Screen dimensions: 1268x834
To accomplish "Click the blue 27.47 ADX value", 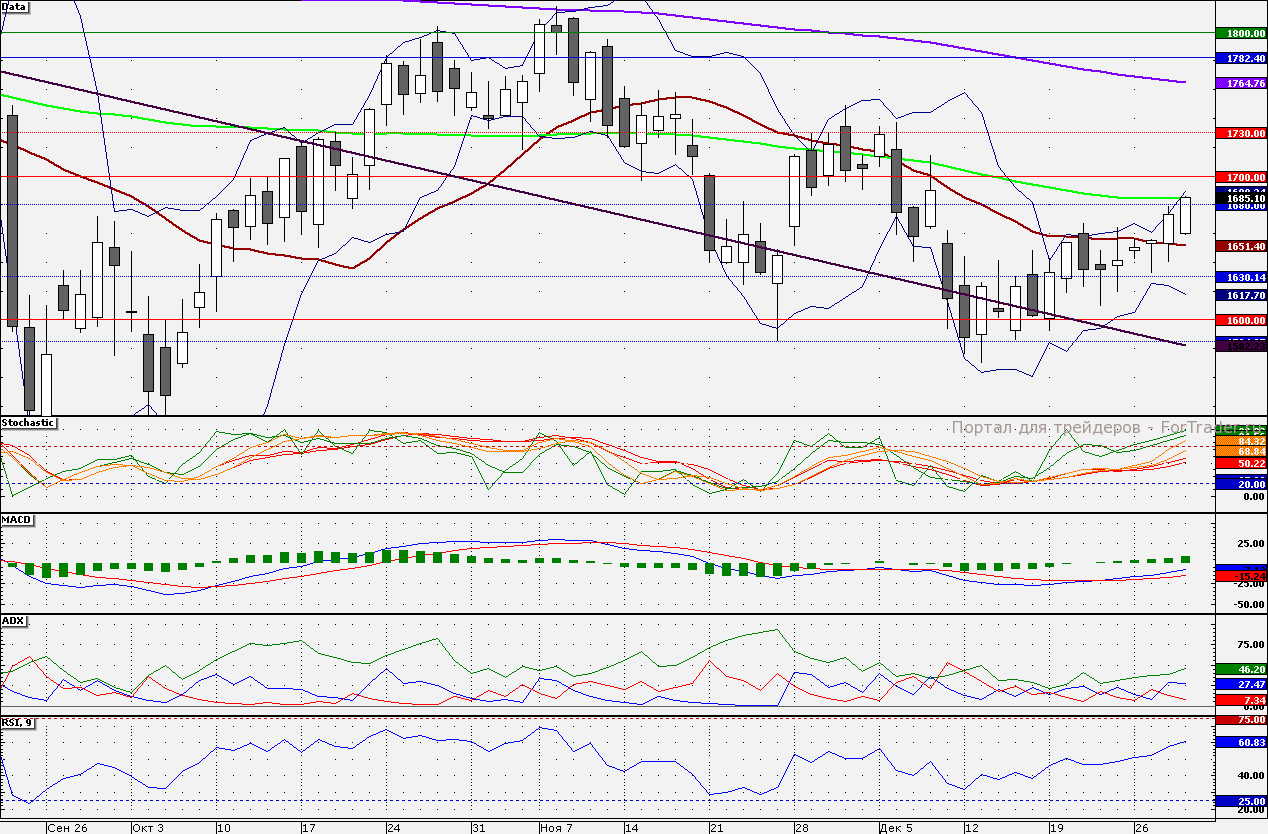I will (x=1240, y=685).
